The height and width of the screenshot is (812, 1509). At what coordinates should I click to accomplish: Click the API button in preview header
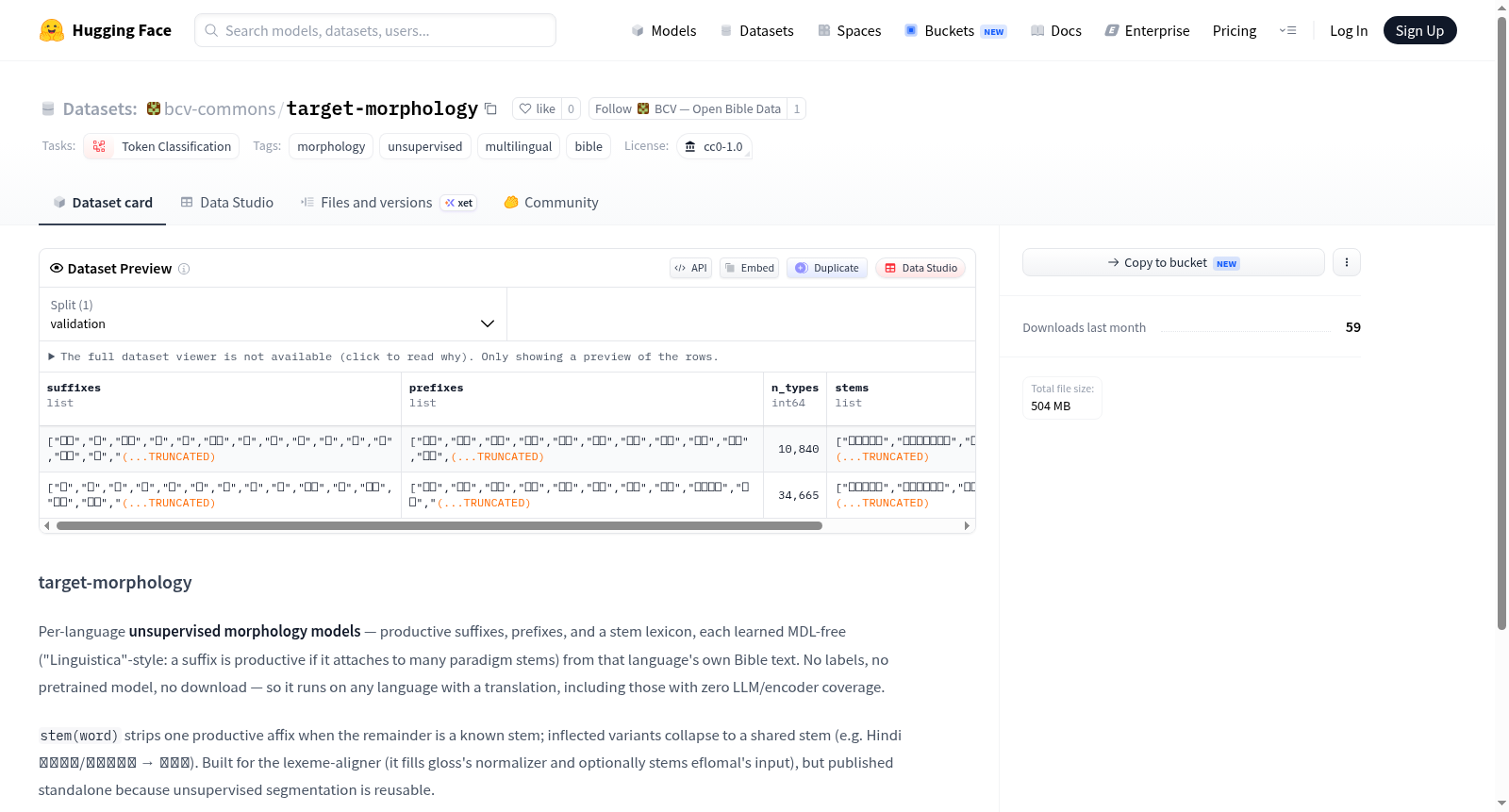(x=690, y=268)
